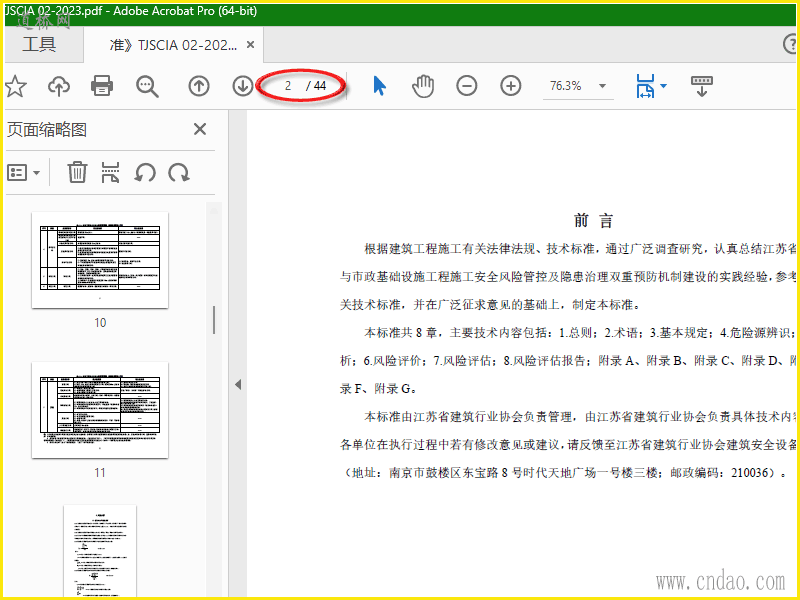Activate the selection arrow tool
This screenshot has width=800, height=600.
tap(379, 86)
